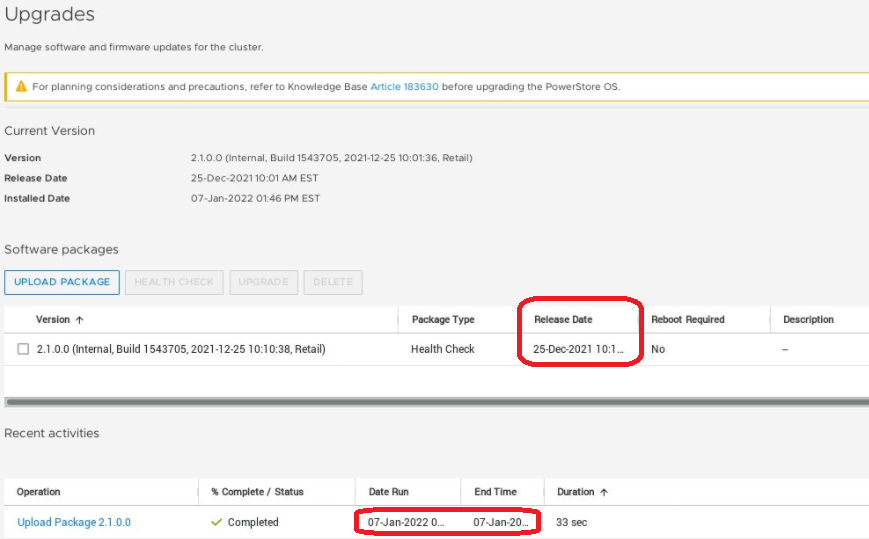This screenshot has width=869, height=539.
Task: Select the End Time column header
Action: coord(495,492)
